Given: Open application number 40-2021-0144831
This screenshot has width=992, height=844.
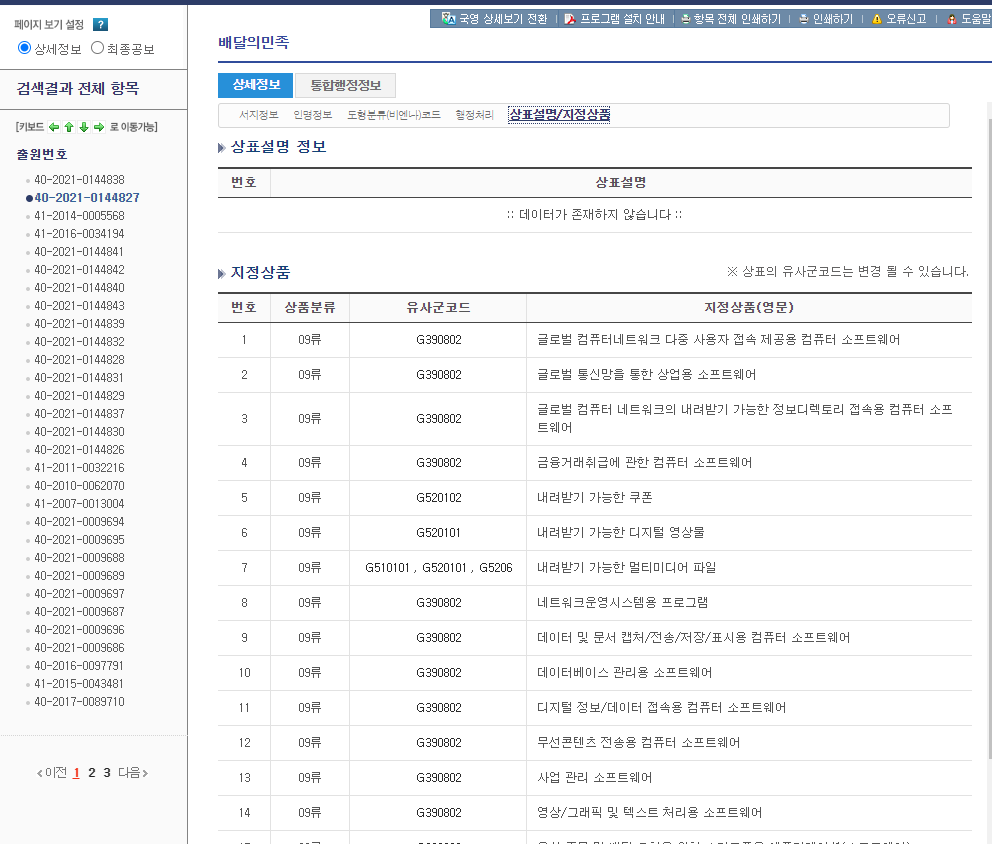Looking at the screenshot, I should click(x=79, y=378).
